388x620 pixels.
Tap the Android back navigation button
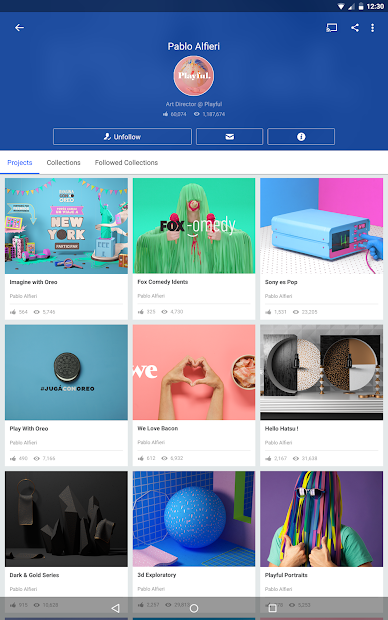(x=115, y=608)
